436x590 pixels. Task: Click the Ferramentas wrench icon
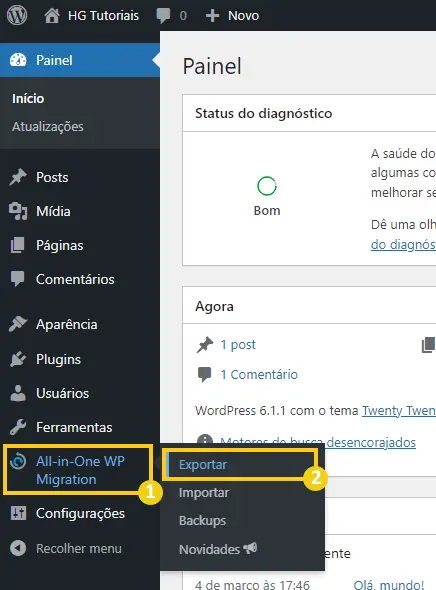tap(18, 427)
